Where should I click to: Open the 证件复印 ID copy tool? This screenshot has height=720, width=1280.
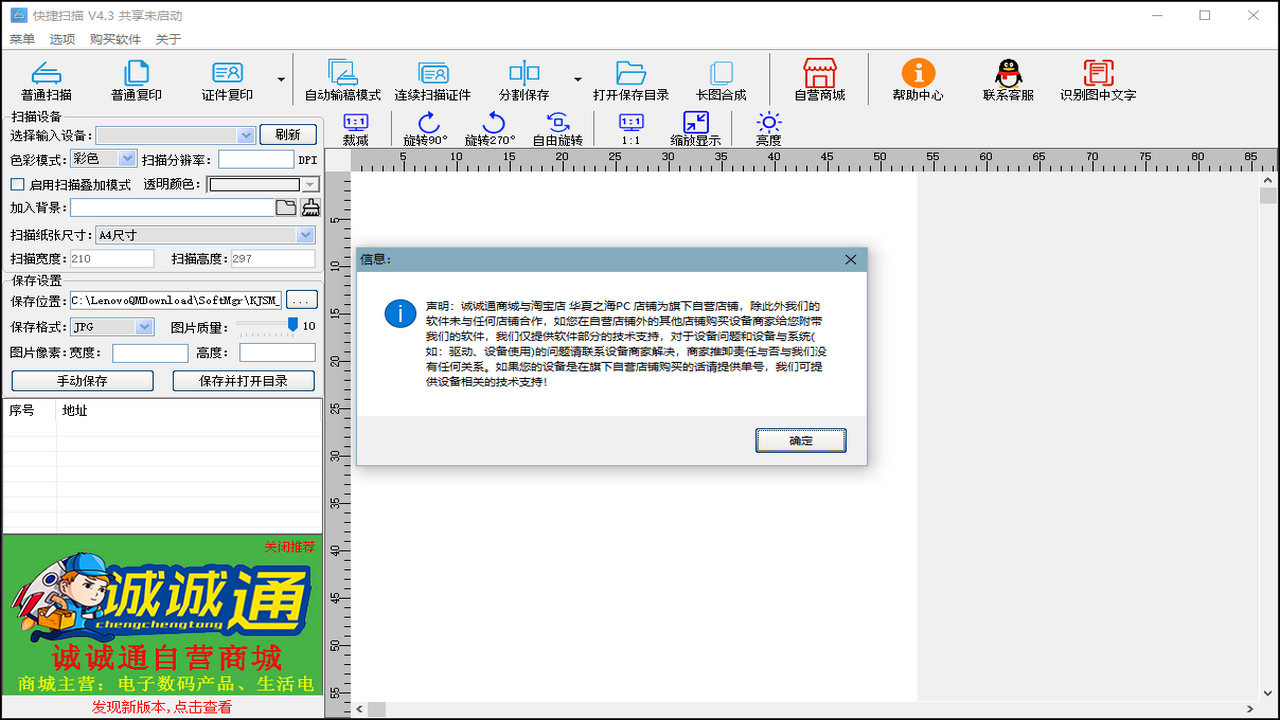(228, 79)
